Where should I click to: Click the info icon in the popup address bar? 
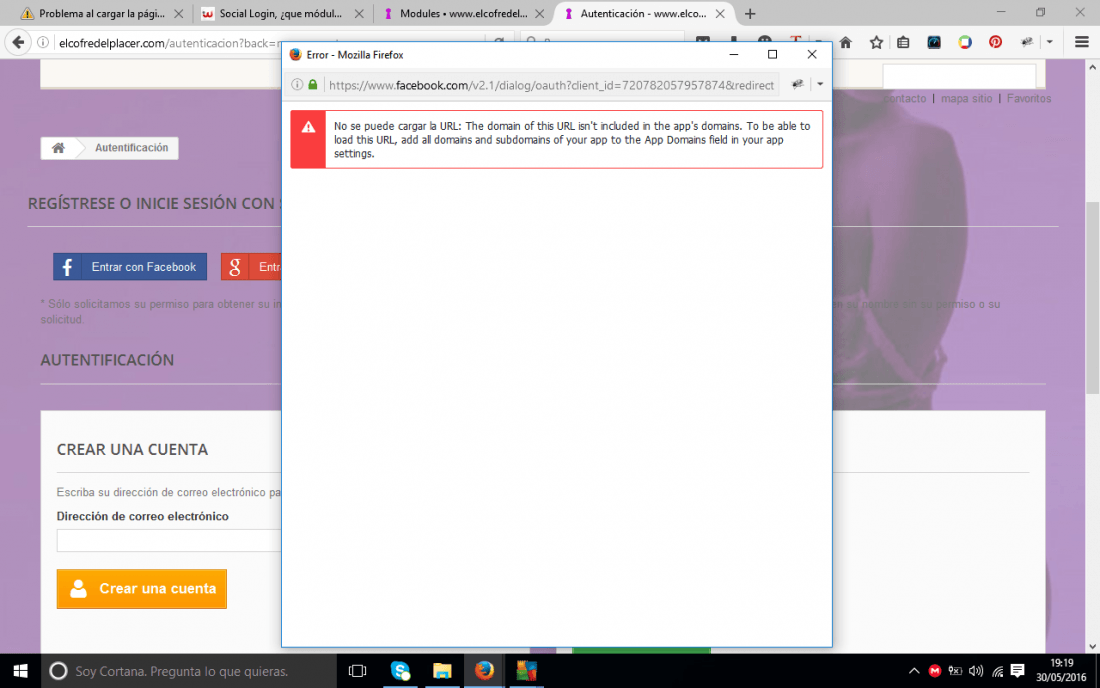[297, 85]
